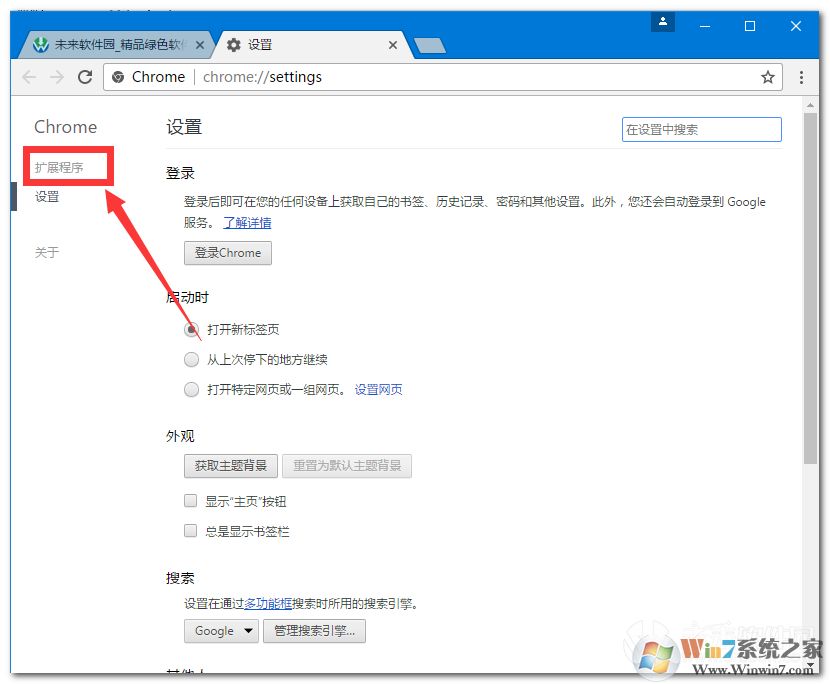Select 打开特定网页或一组网页 radio option
This screenshot has width=830, height=684.
click(191, 390)
